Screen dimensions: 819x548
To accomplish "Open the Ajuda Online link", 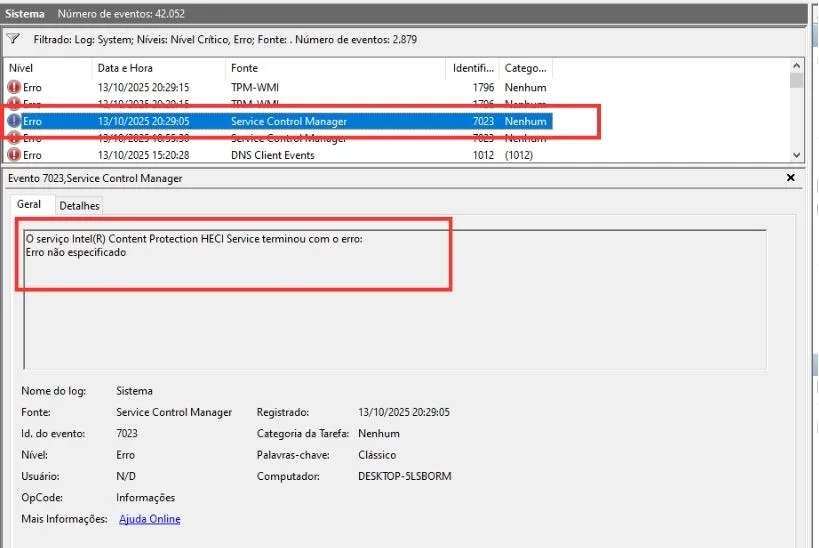I will point(149,519).
